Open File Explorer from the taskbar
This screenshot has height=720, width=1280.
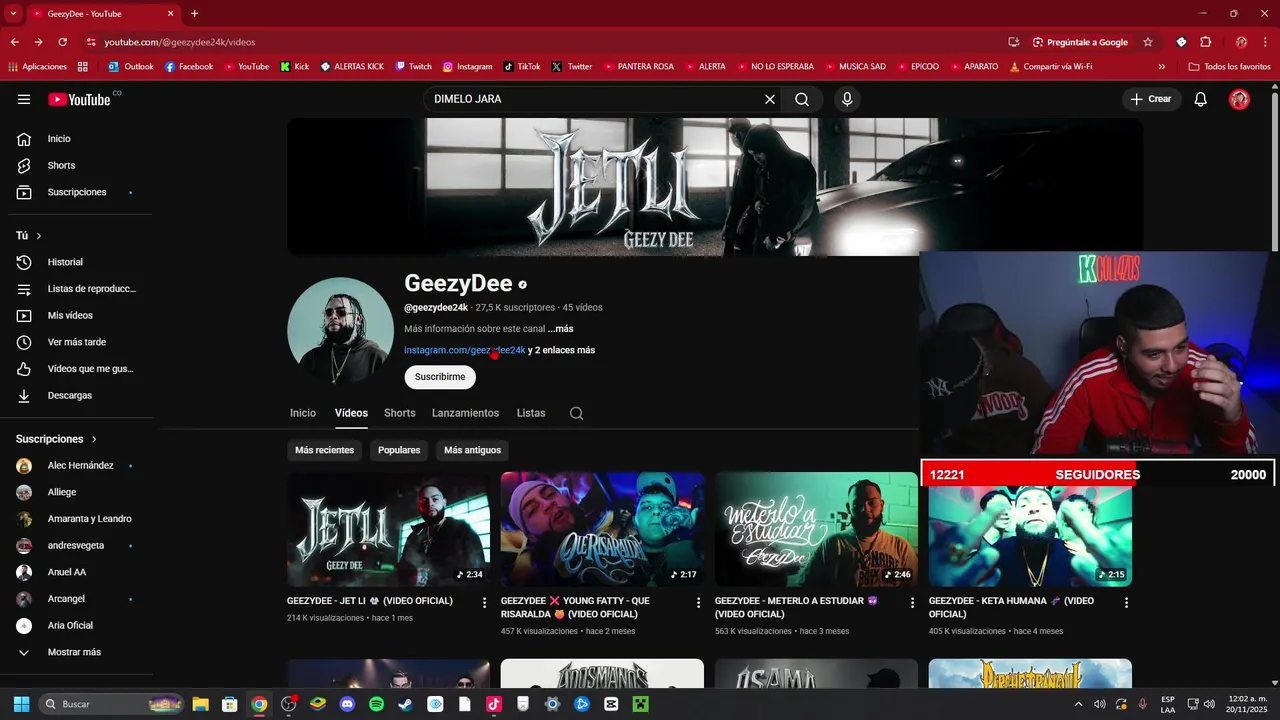200,704
